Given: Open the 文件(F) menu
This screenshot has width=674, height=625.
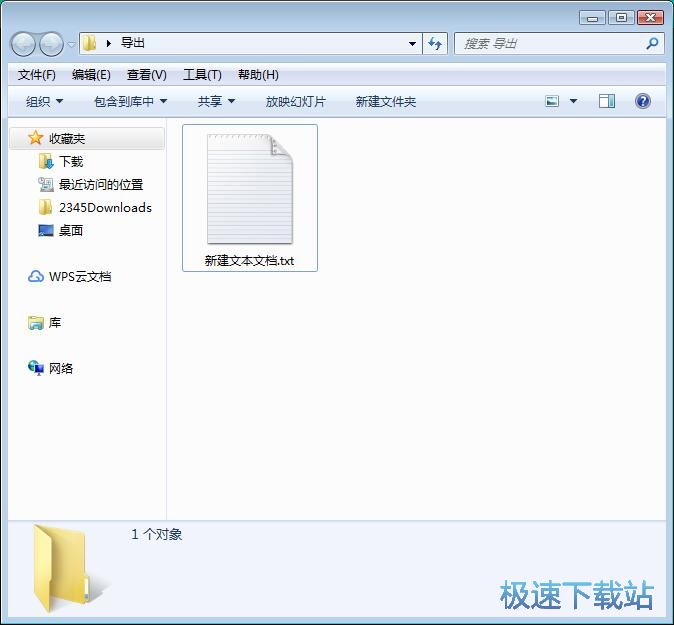Looking at the screenshot, I should click(x=37, y=75).
